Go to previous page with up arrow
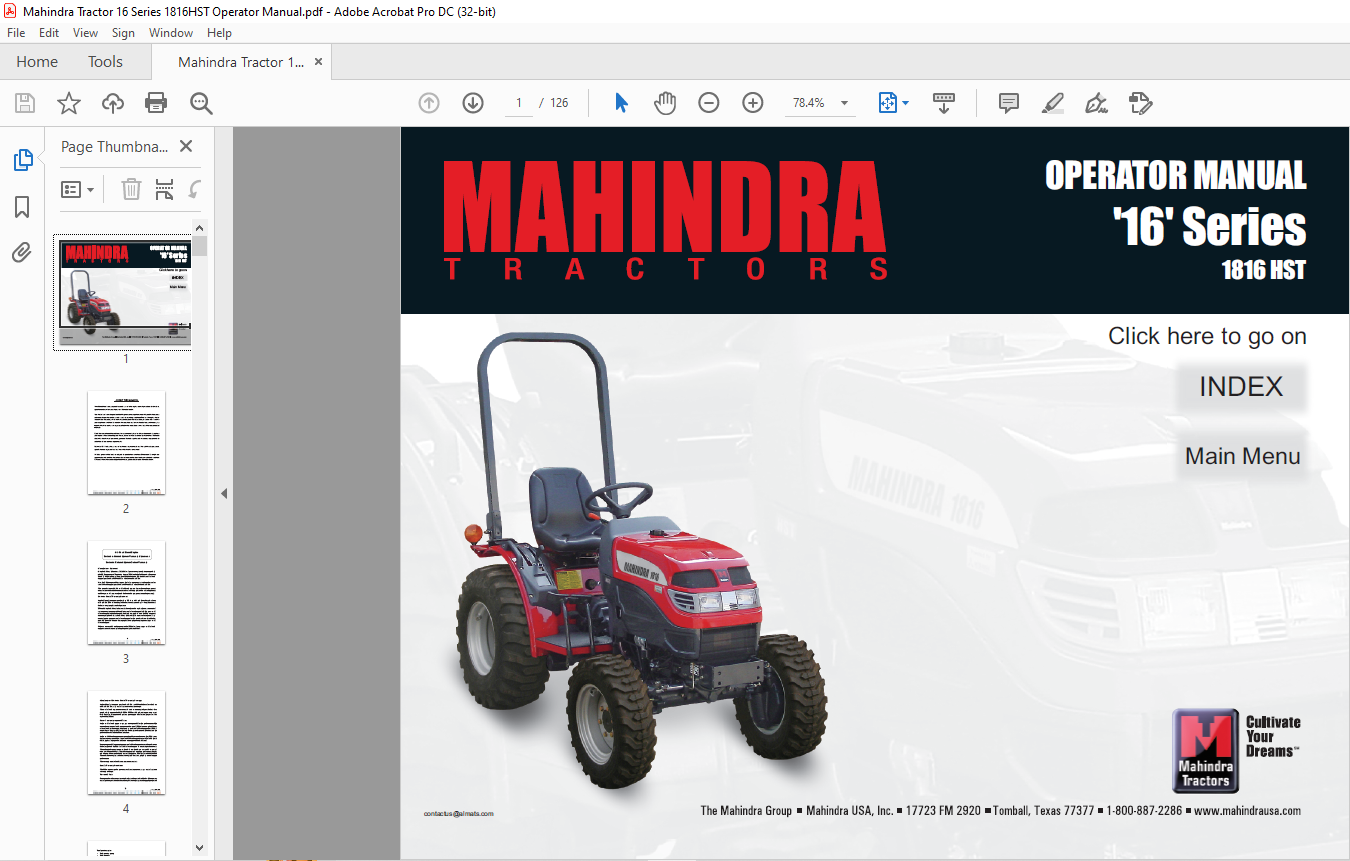Image resolution: width=1350 pixels, height=861 pixels. [429, 103]
